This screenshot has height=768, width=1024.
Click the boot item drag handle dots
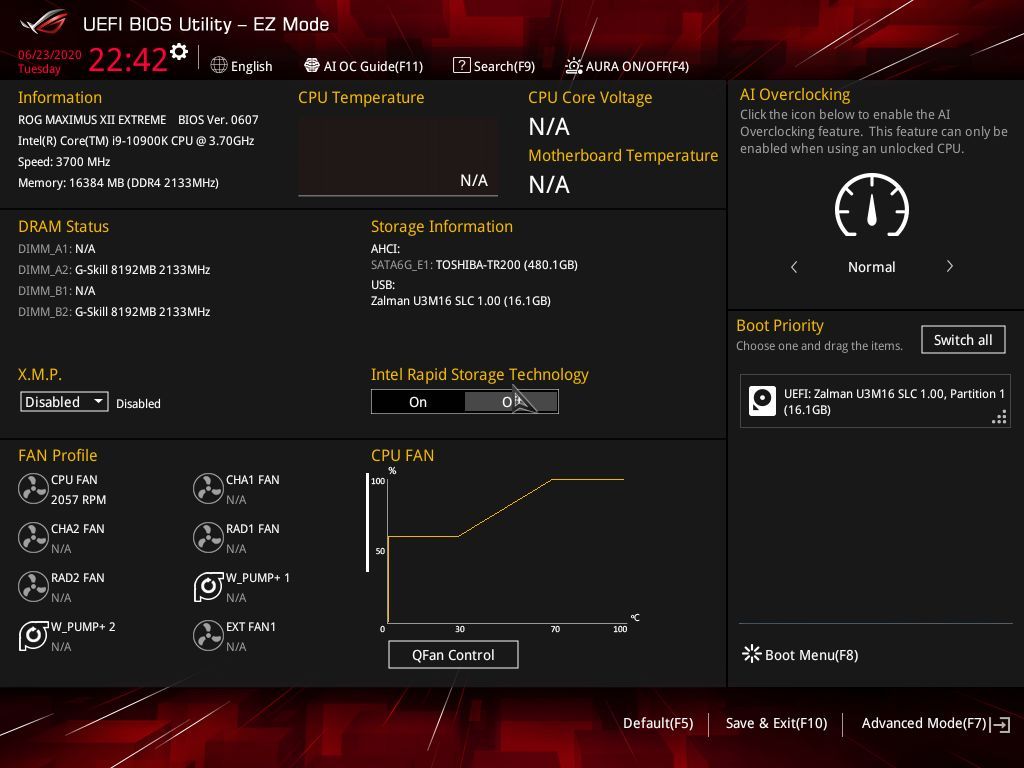click(x=999, y=417)
